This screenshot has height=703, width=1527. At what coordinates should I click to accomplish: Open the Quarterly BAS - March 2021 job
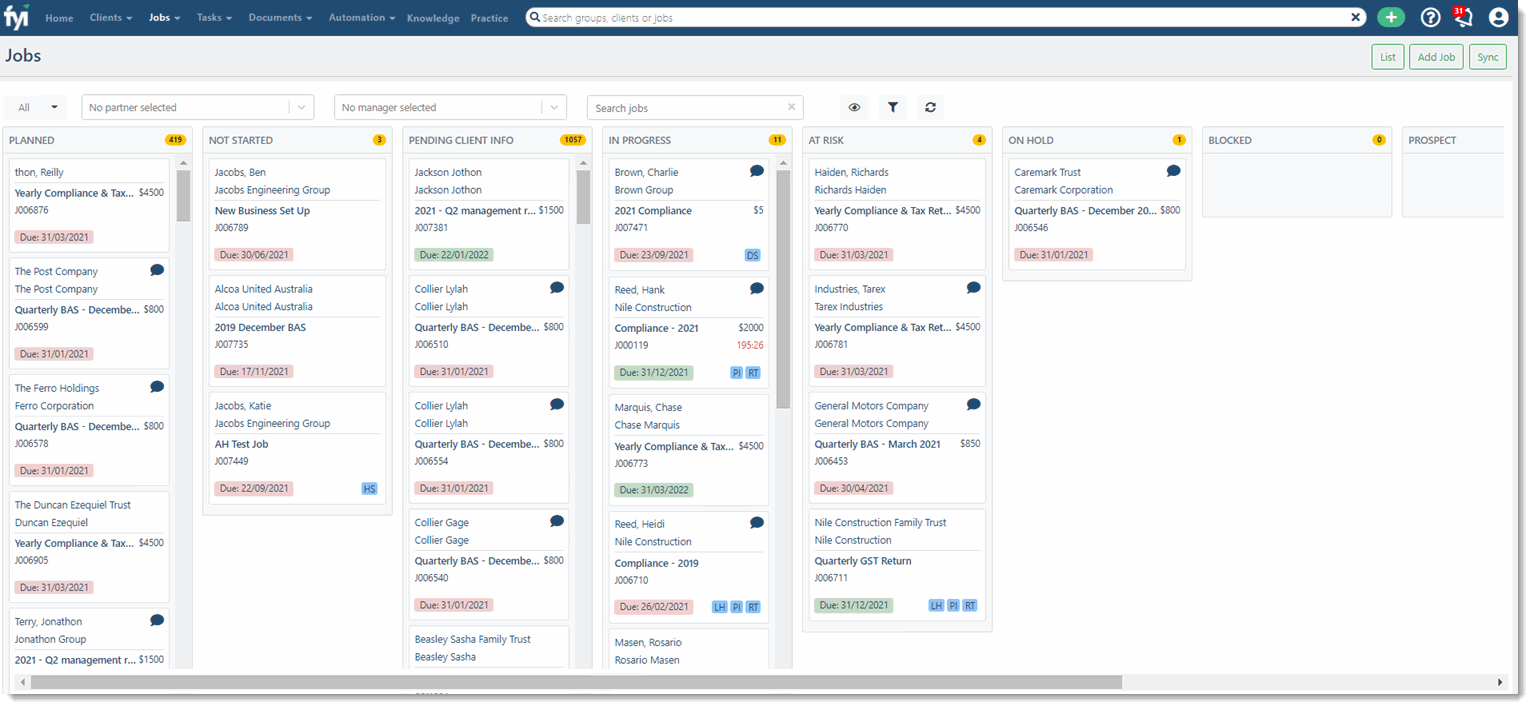tap(877, 444)
